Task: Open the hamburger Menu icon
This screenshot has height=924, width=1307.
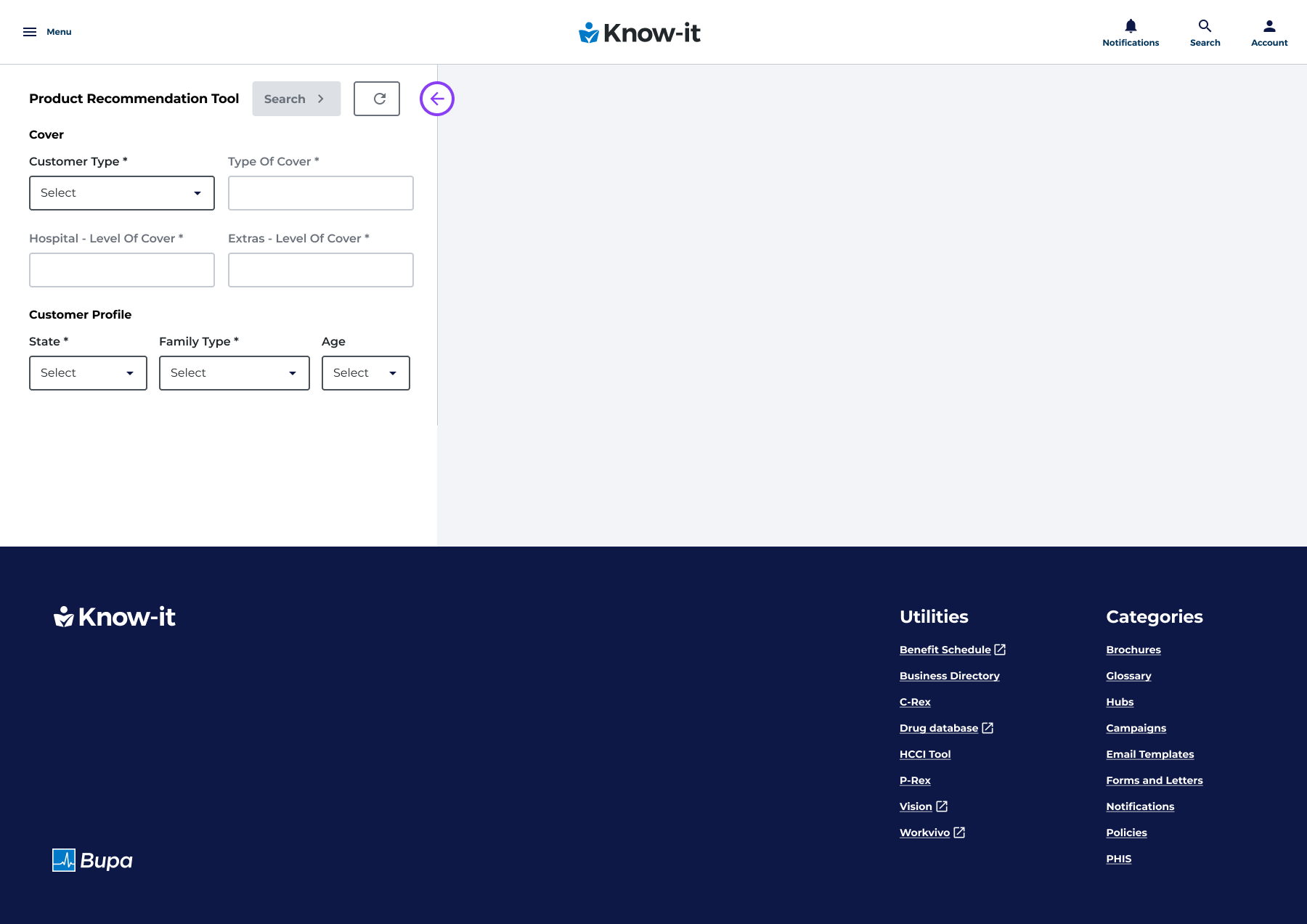Action: click(x=30, y=32)
